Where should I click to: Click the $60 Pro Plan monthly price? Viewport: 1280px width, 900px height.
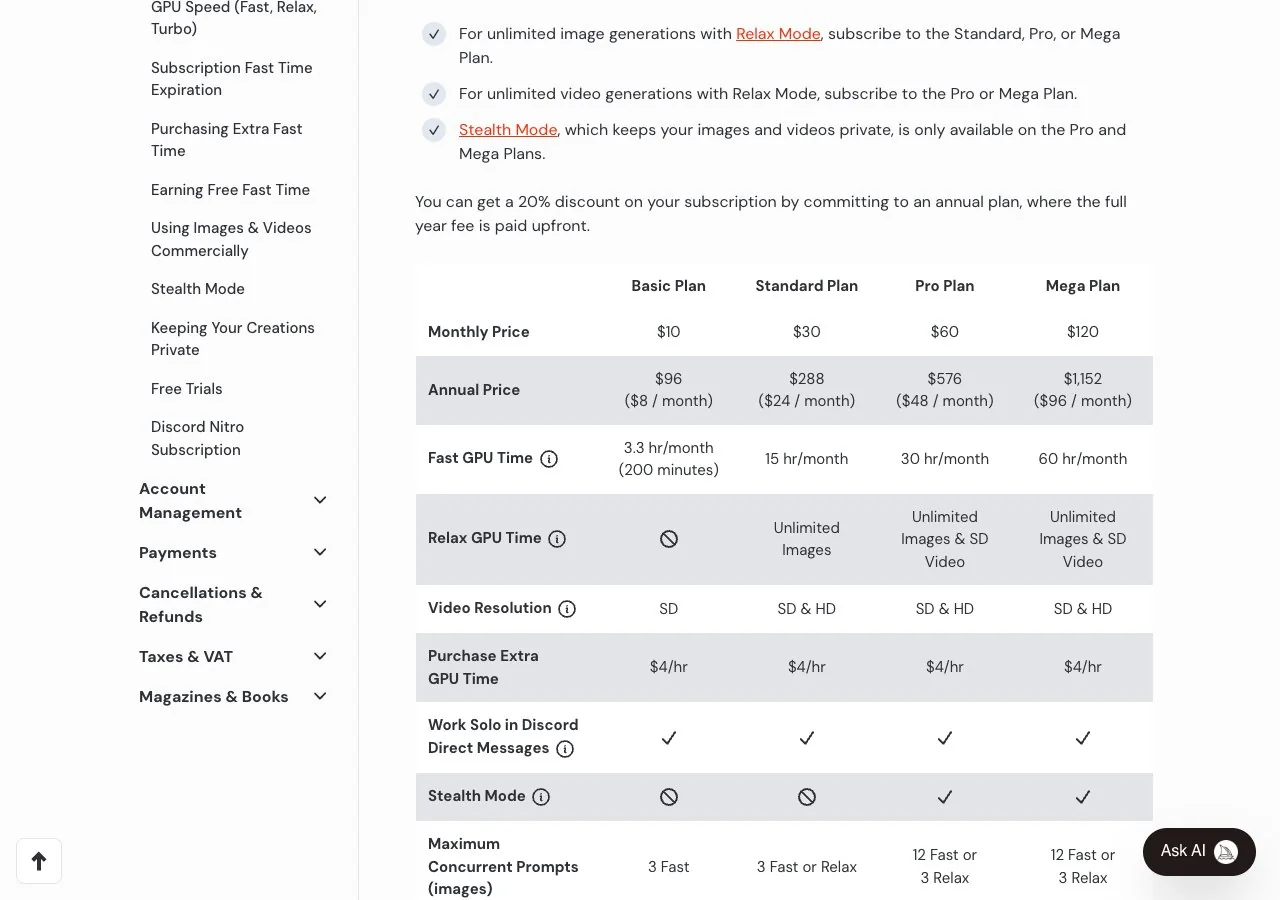945,332
